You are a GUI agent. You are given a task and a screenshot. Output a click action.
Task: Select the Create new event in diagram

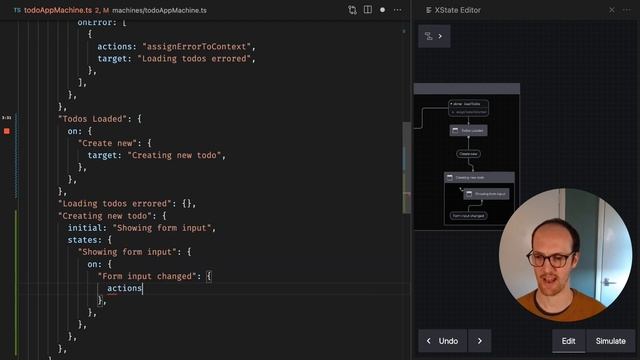pos(468,154)
